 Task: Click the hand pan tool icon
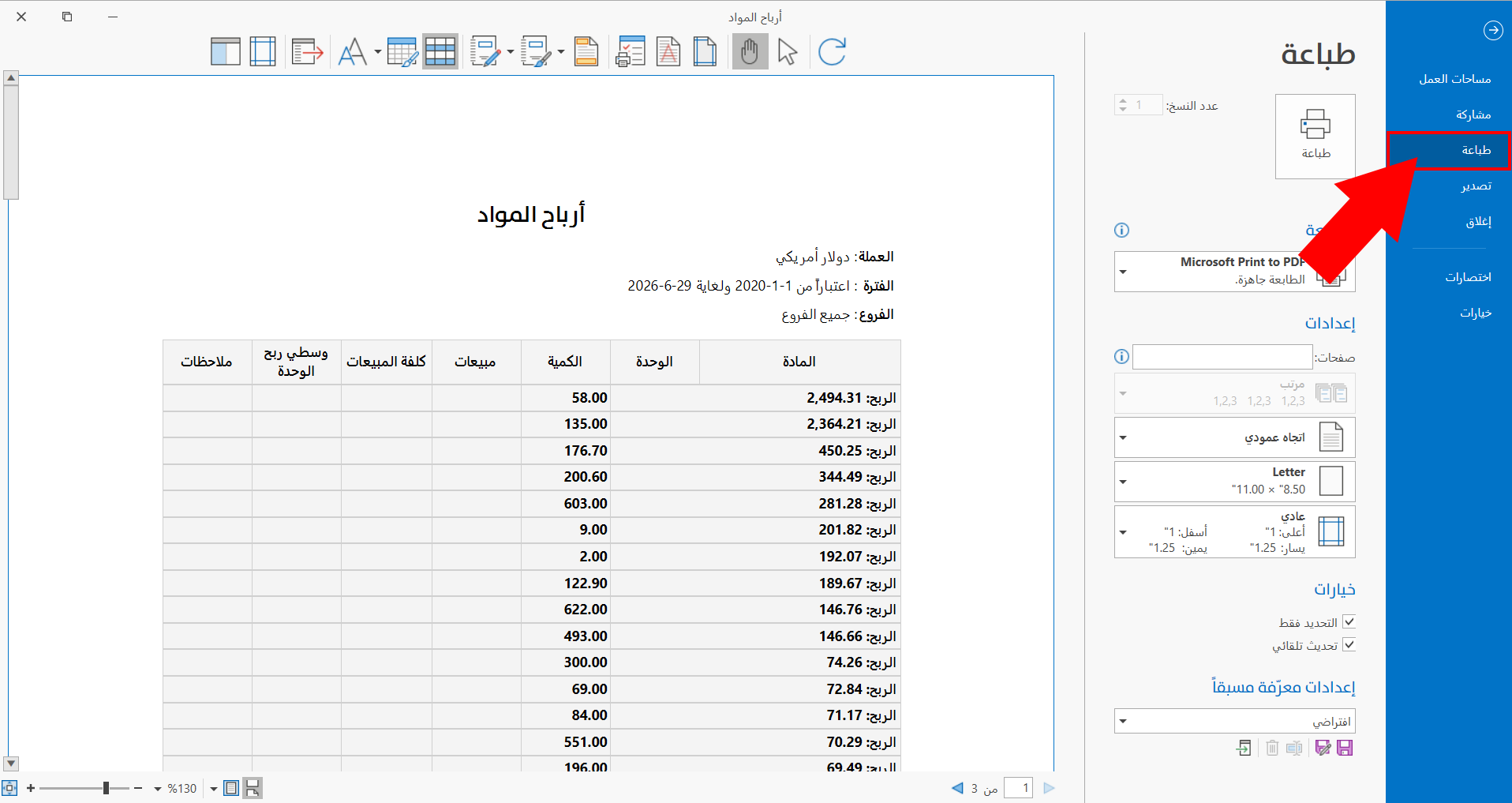coord(750,52)
